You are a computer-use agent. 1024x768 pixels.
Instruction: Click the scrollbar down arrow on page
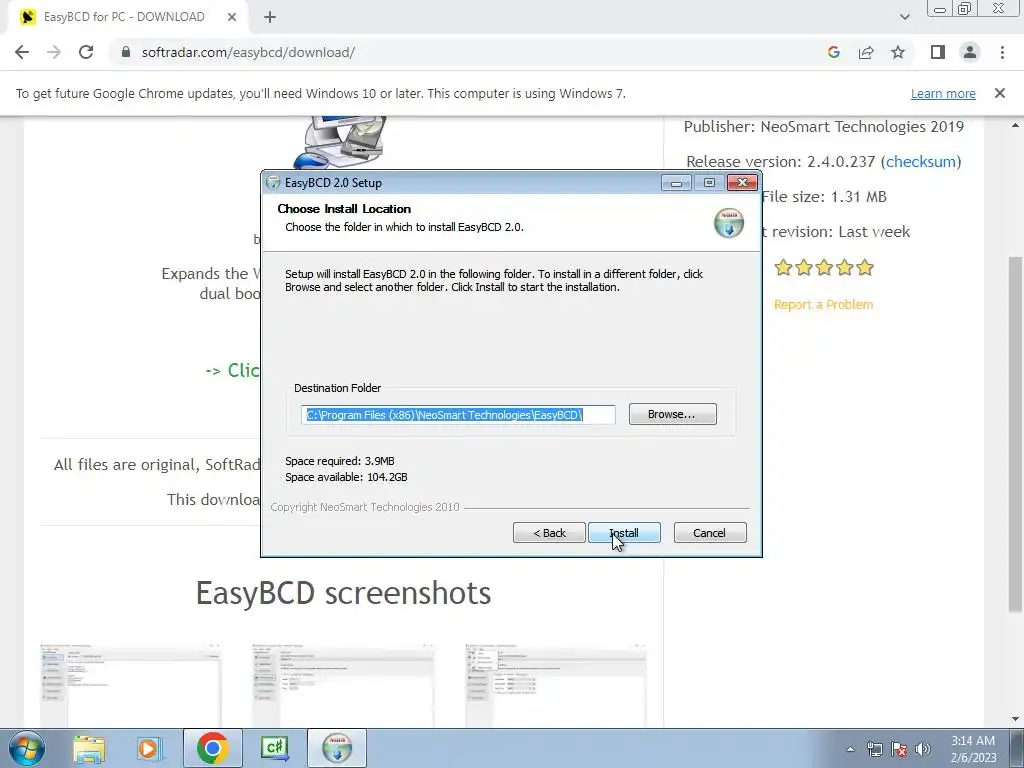click(x=1015, y=719)
